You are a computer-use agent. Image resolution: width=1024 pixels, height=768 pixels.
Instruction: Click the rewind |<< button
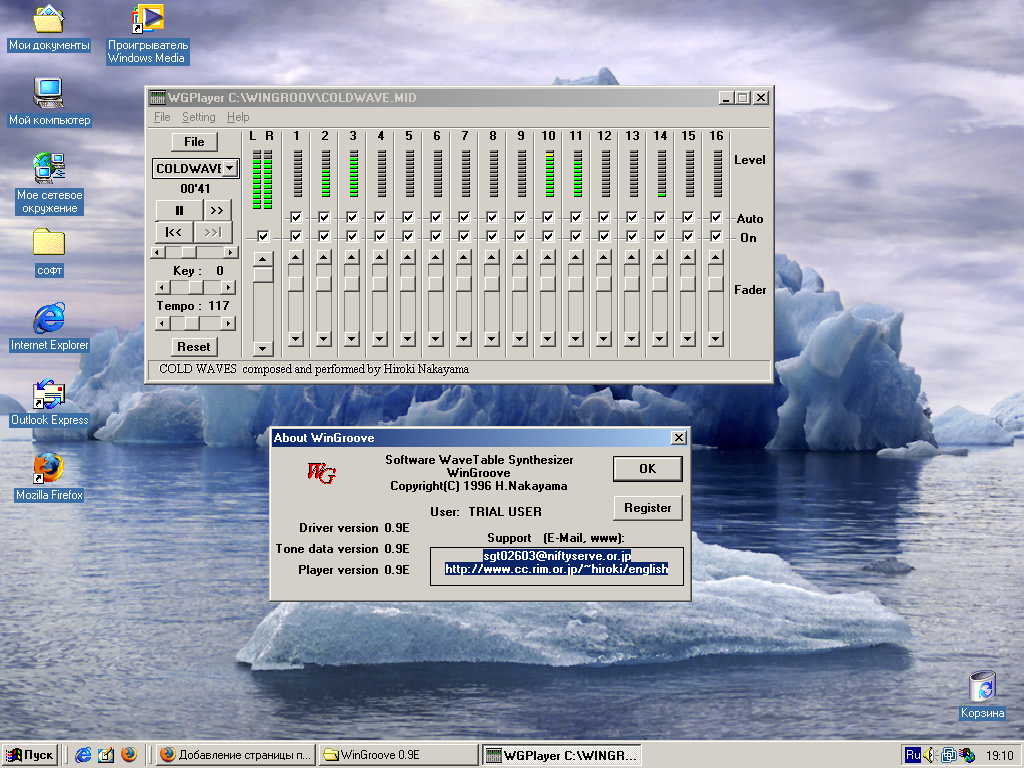(173, 232)
